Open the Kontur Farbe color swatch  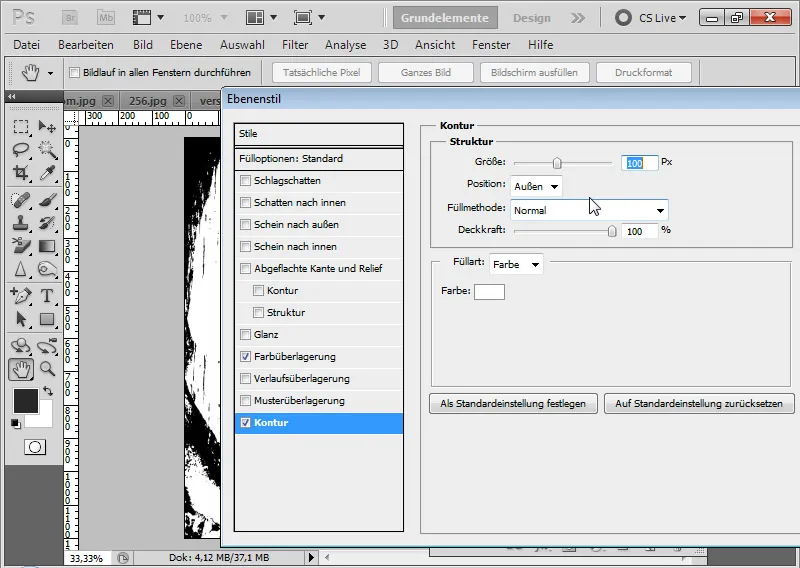pyautogui.click(x=489, y=292)
